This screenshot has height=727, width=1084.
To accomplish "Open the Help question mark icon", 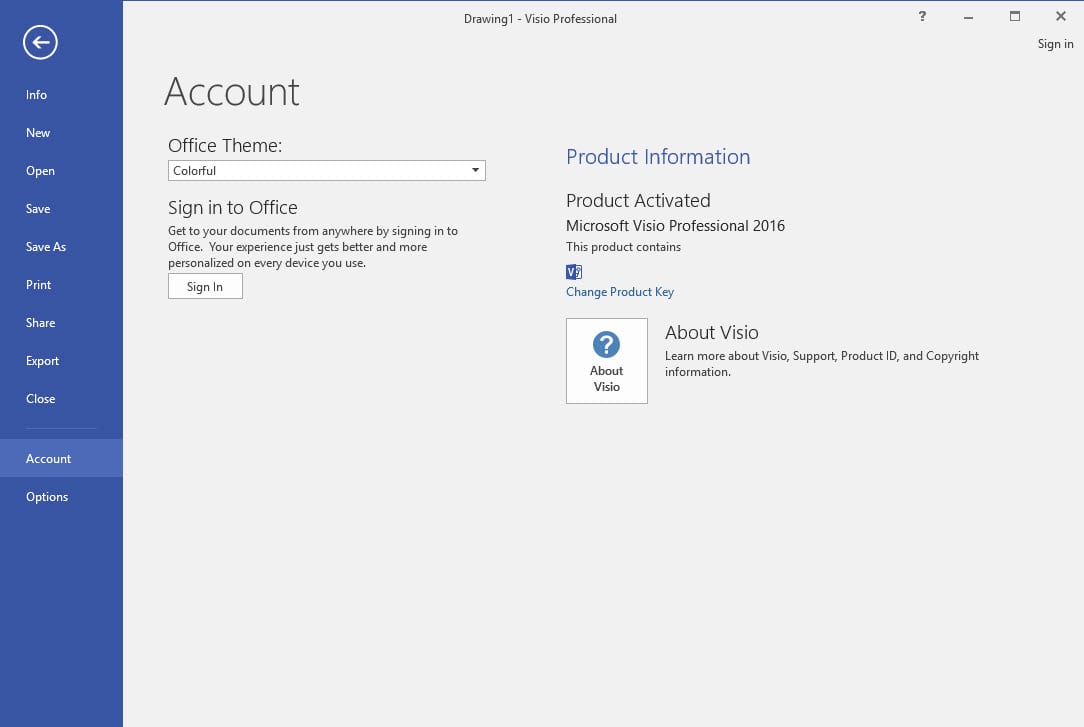I will coord(922,16).
